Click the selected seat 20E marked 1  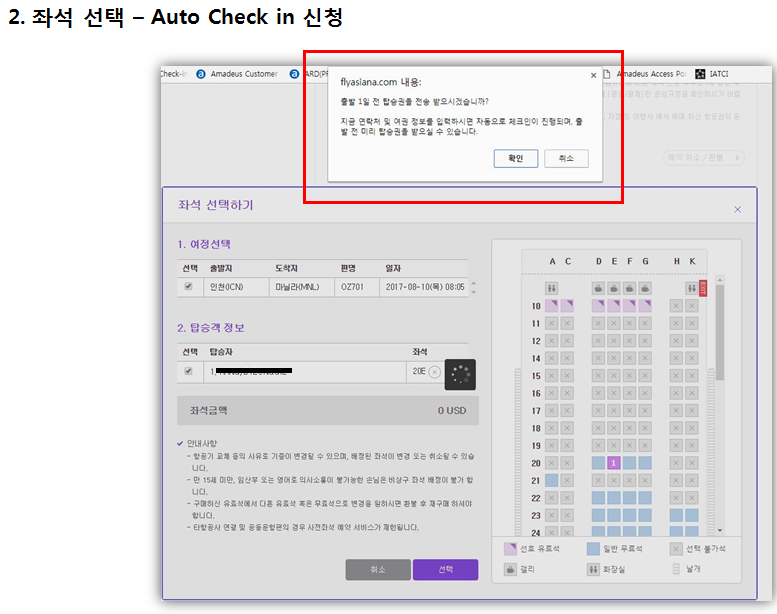point(614,463)
